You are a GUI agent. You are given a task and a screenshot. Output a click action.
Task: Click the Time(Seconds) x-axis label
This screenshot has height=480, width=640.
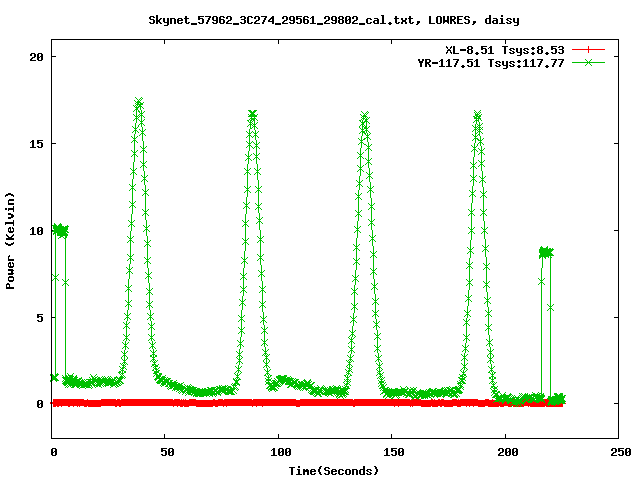(x=334, y=471)
